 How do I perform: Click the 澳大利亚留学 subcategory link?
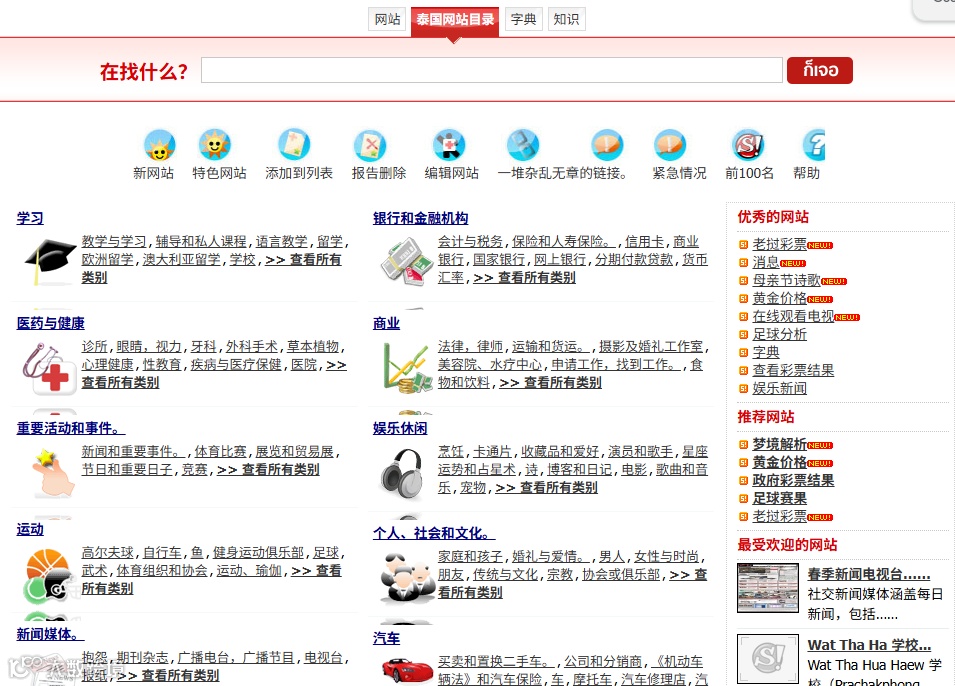pos(181,260)
